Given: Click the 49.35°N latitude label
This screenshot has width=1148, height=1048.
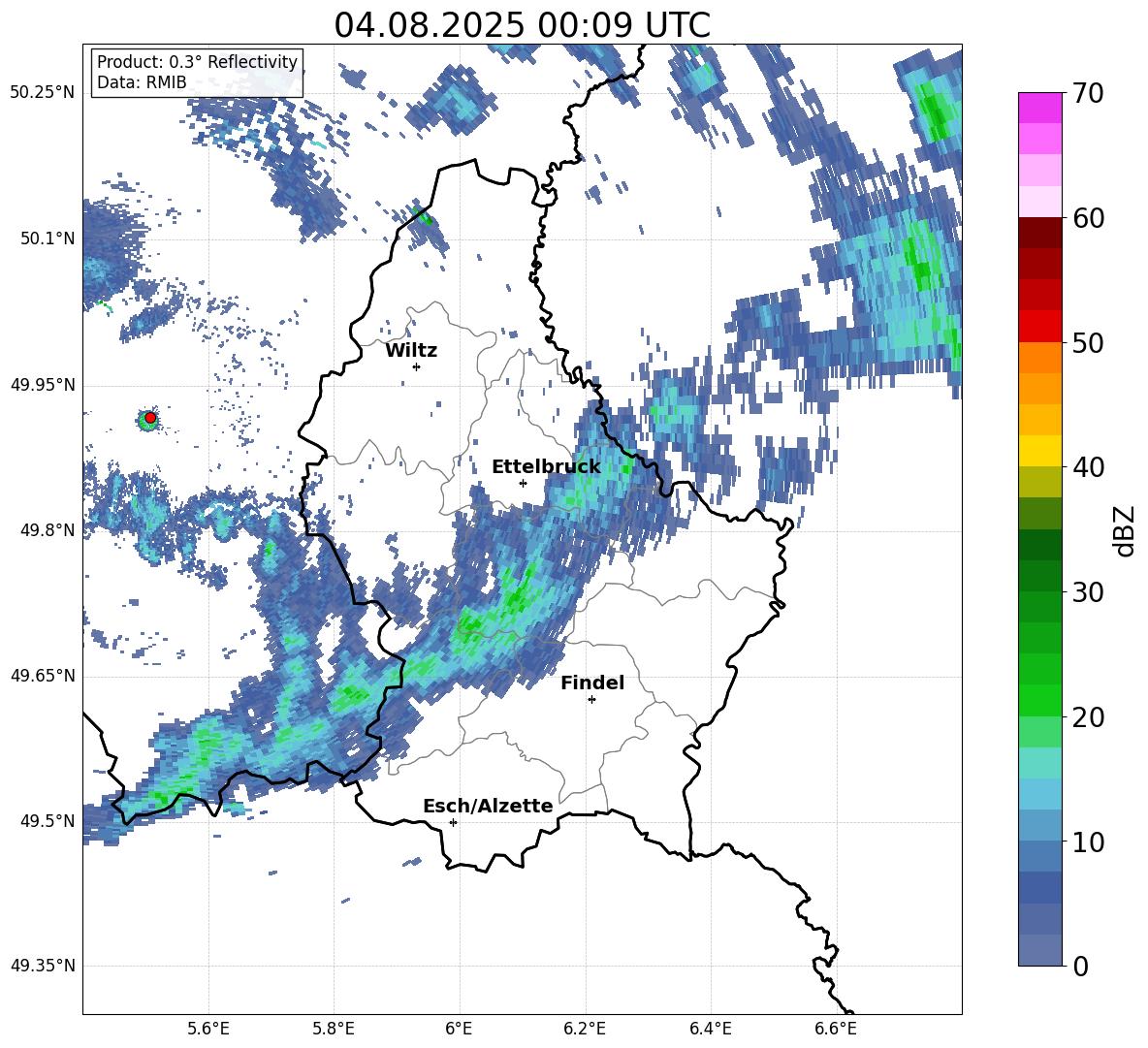Looking at the screenshot, I should [44, 966].
